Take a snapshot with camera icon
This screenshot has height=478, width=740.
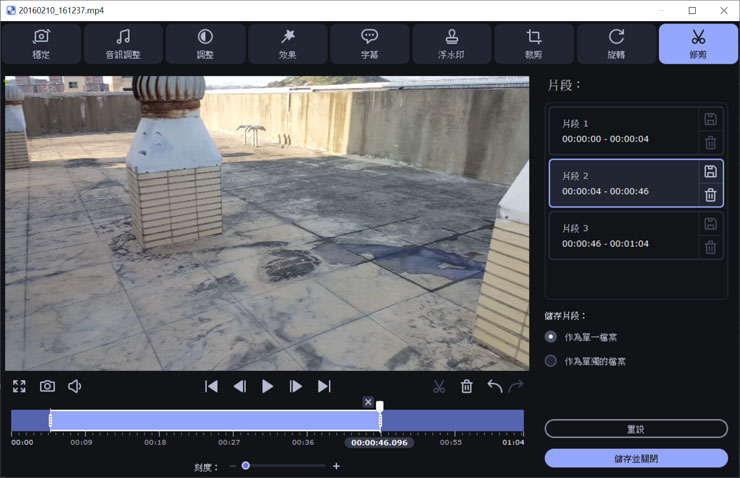pyautogui.click(x=47, y=386)
